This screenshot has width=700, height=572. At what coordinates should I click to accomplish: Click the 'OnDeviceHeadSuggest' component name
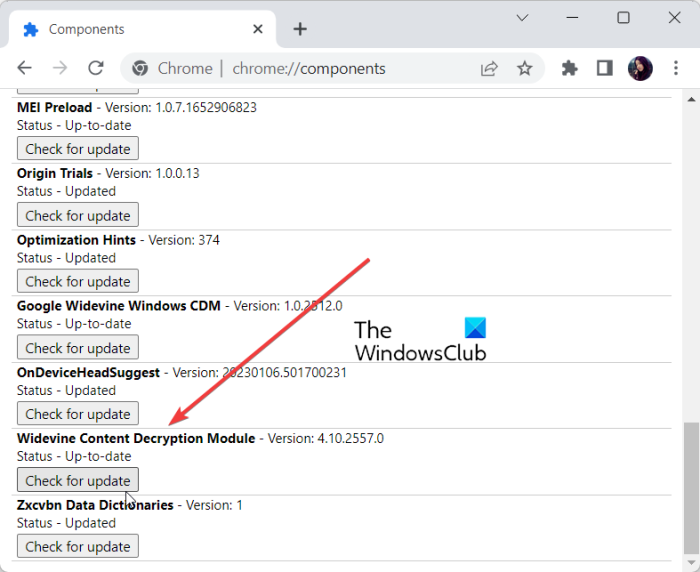click(x=88, y=373)
